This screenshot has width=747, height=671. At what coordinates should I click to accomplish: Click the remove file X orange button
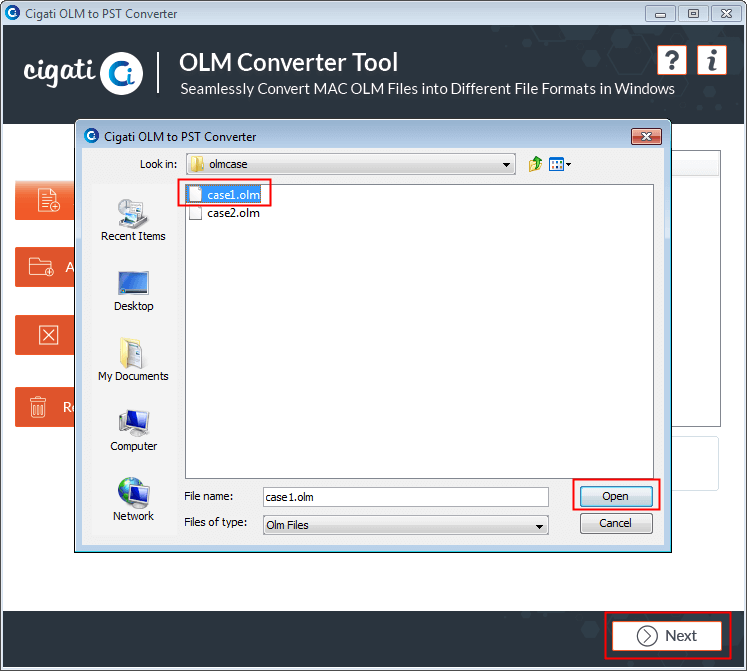pos(45,335)
